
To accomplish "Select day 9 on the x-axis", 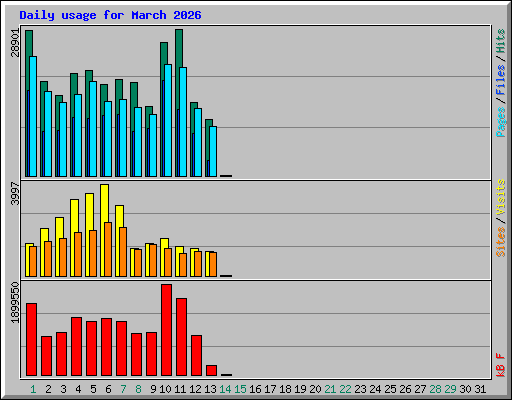I will (153, 389).
